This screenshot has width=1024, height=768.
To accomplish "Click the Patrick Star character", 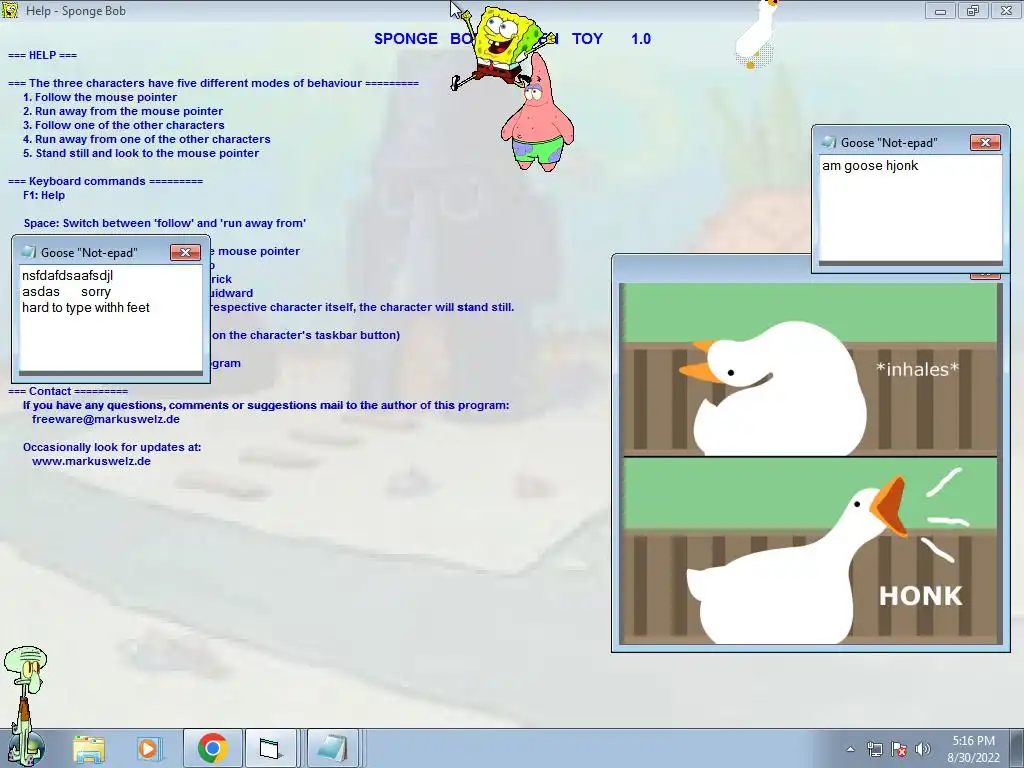I will coord(537,114).
